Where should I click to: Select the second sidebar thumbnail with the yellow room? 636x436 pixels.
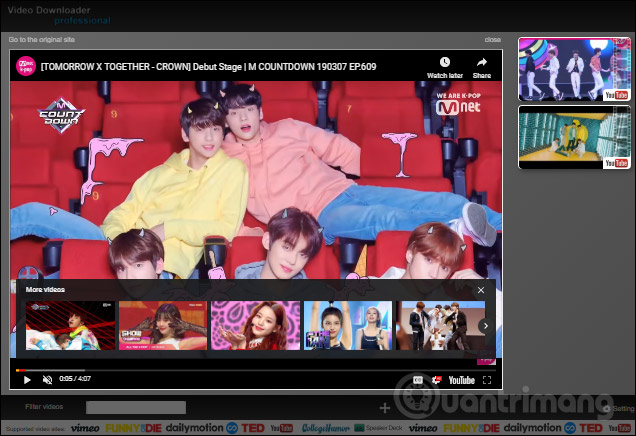coord(574,137)
